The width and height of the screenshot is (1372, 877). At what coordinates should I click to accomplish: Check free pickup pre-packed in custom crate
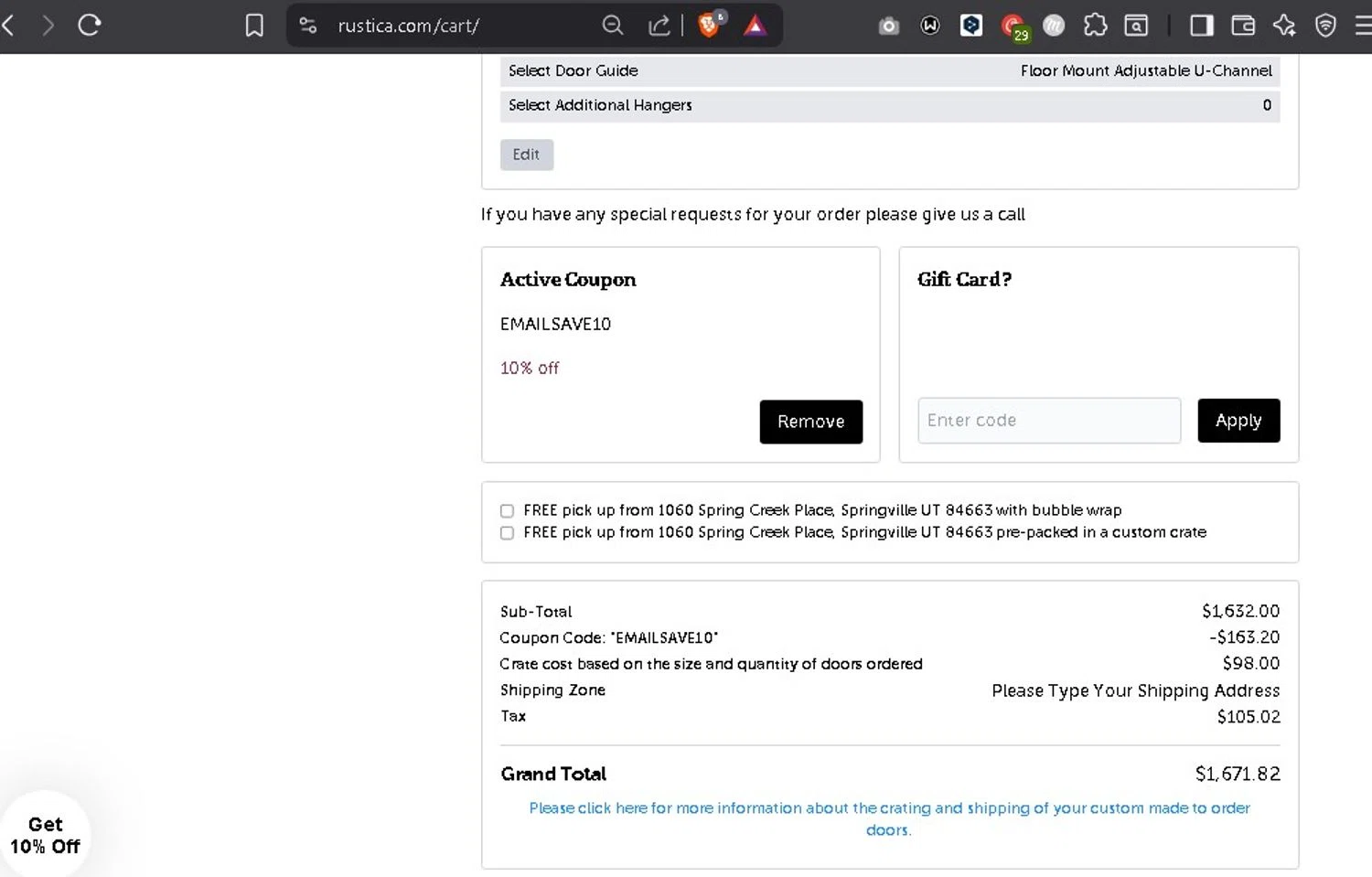(507, 533)
